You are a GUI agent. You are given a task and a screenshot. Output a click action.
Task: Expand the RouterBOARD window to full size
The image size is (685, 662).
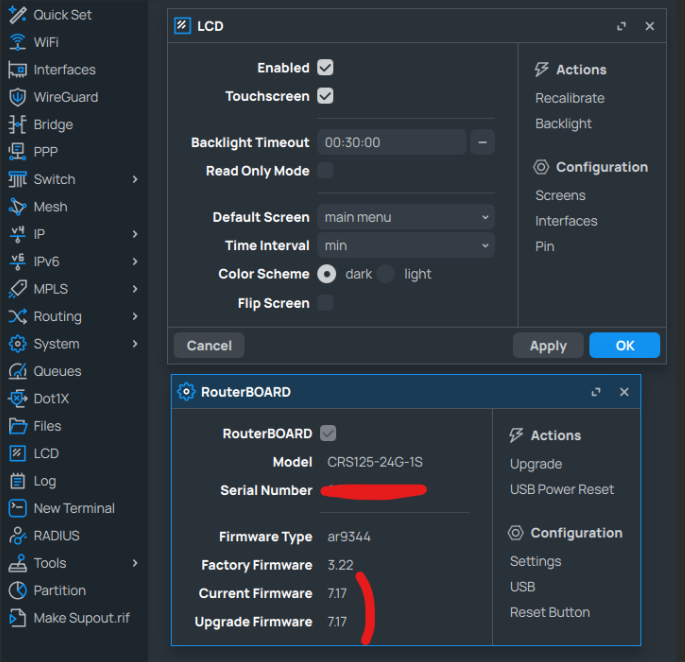coord(596,392)
